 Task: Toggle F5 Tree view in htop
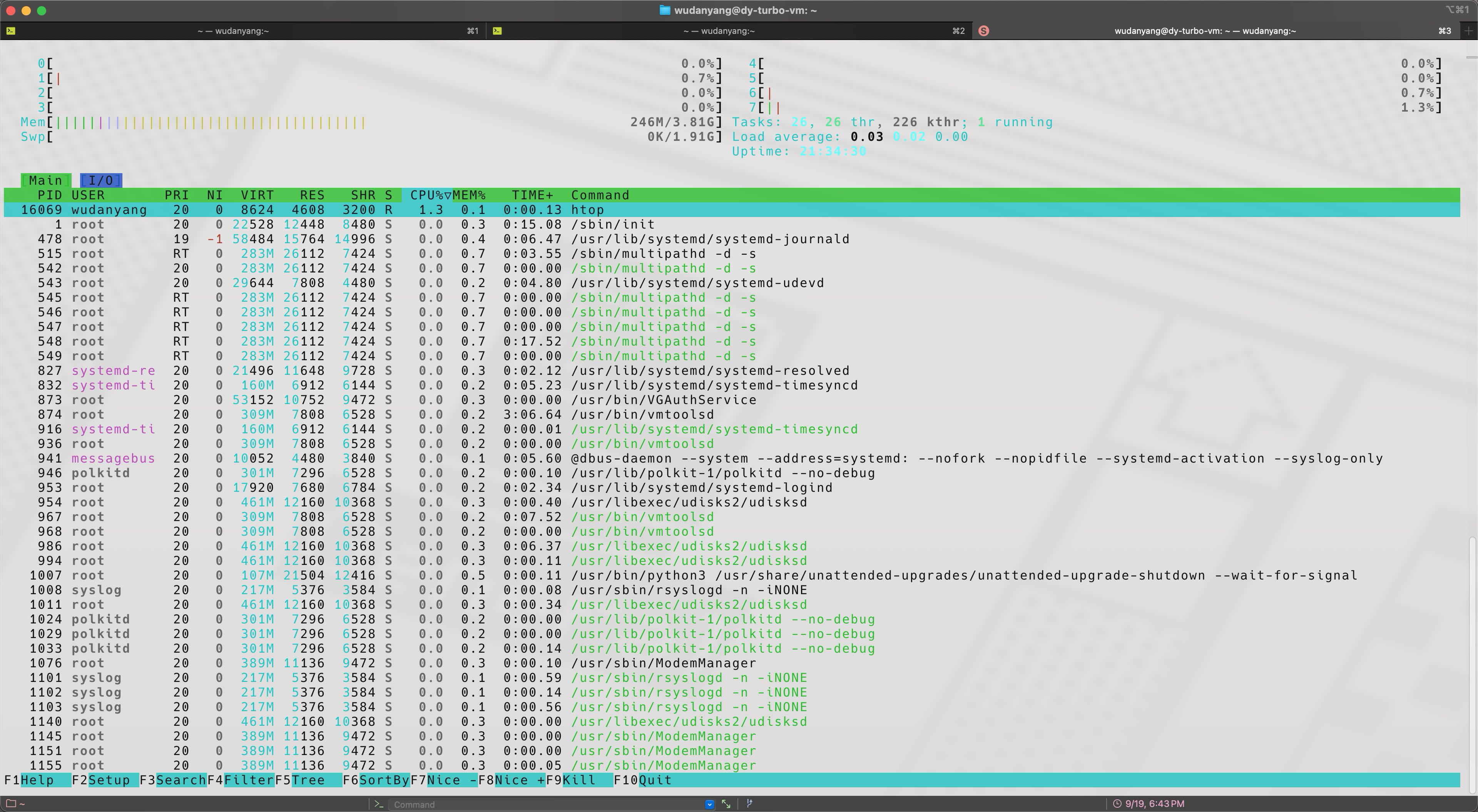[x=308, y=780]
